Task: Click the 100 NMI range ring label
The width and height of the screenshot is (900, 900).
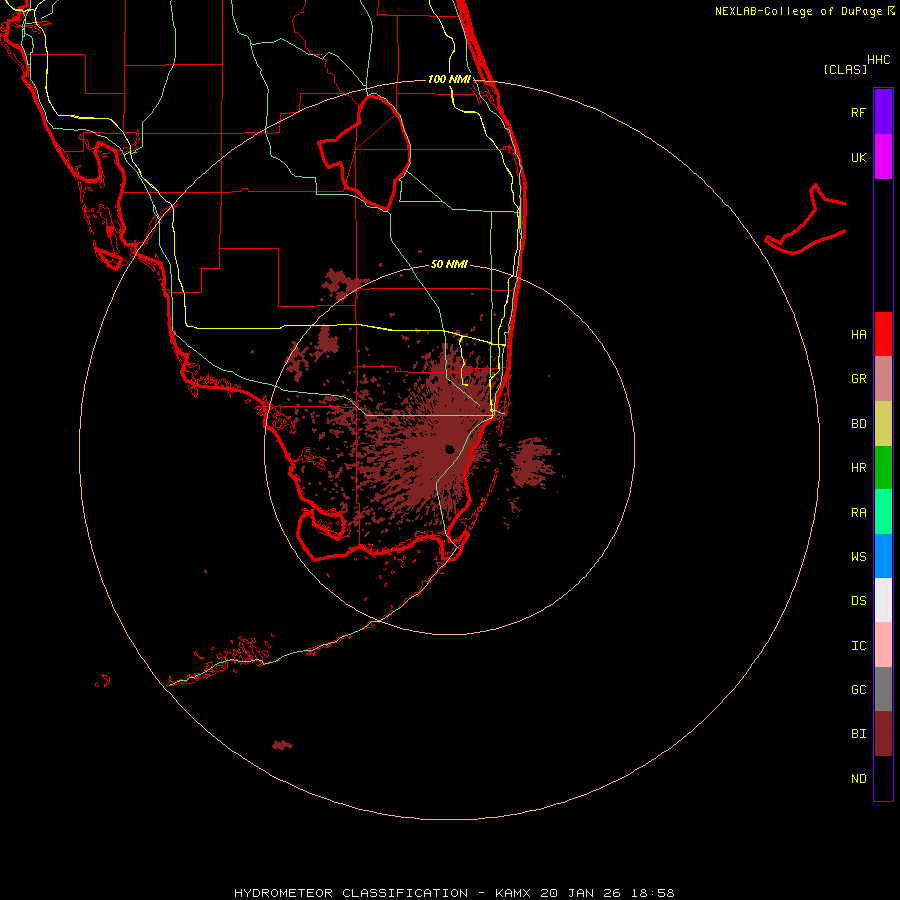Action: click(449, 79)
